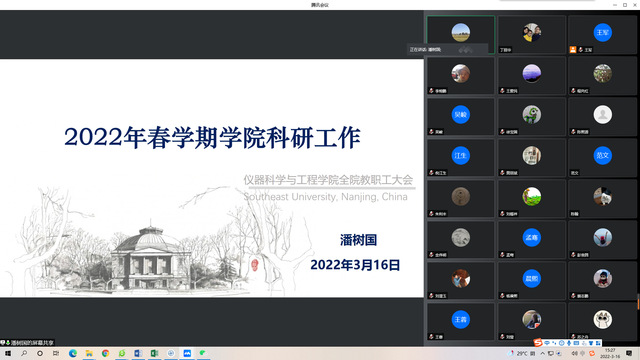Open the Word icon in the taskbar
Viewport: 640px width, 360px height.
(138, 353)
